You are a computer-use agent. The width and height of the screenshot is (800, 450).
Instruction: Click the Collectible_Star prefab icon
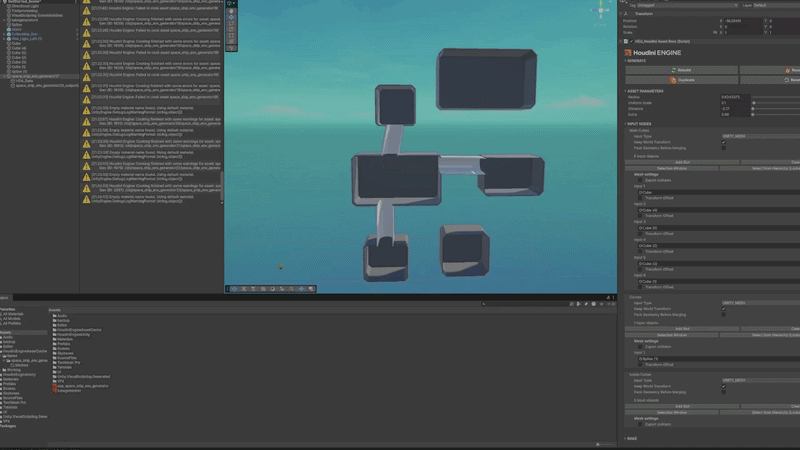[x=9, y=34]
